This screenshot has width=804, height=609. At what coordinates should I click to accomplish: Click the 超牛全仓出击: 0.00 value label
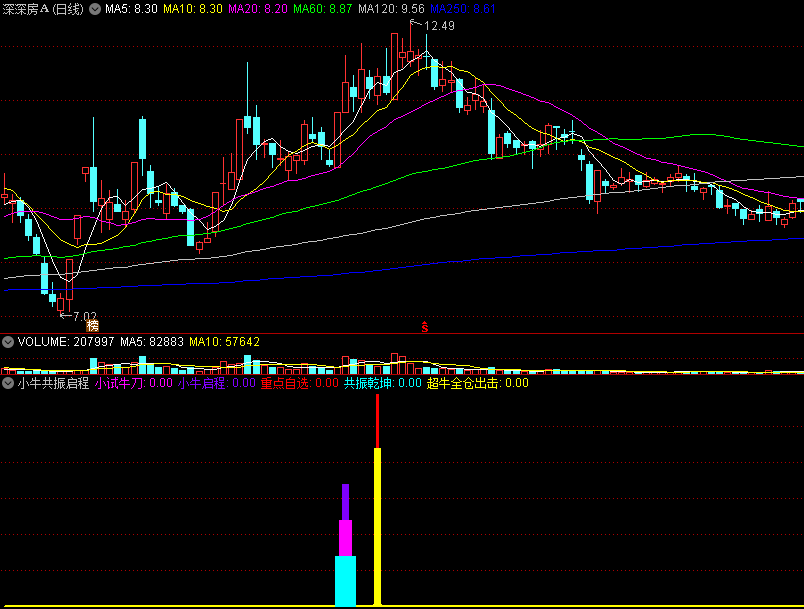click(x=478, y=383)
